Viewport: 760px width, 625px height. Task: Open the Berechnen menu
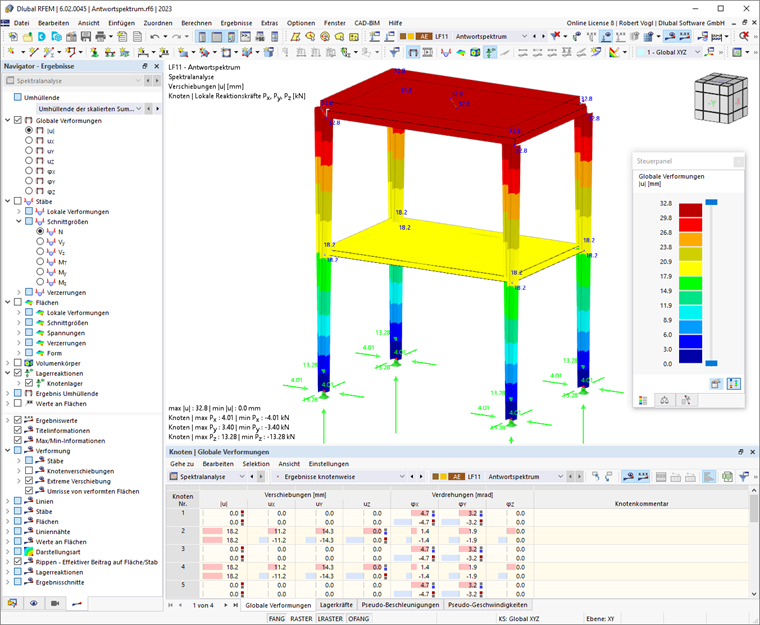coord(196,23)
